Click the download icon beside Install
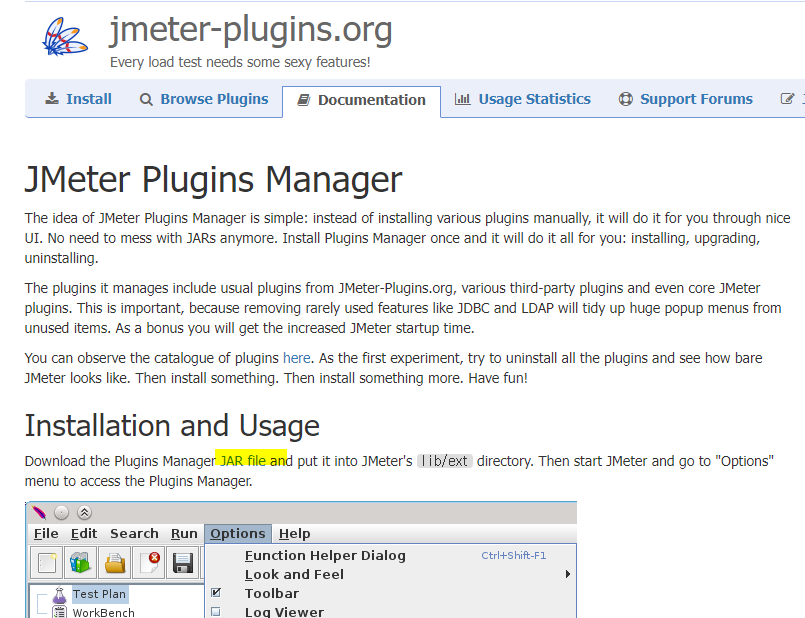 point(52,99)
